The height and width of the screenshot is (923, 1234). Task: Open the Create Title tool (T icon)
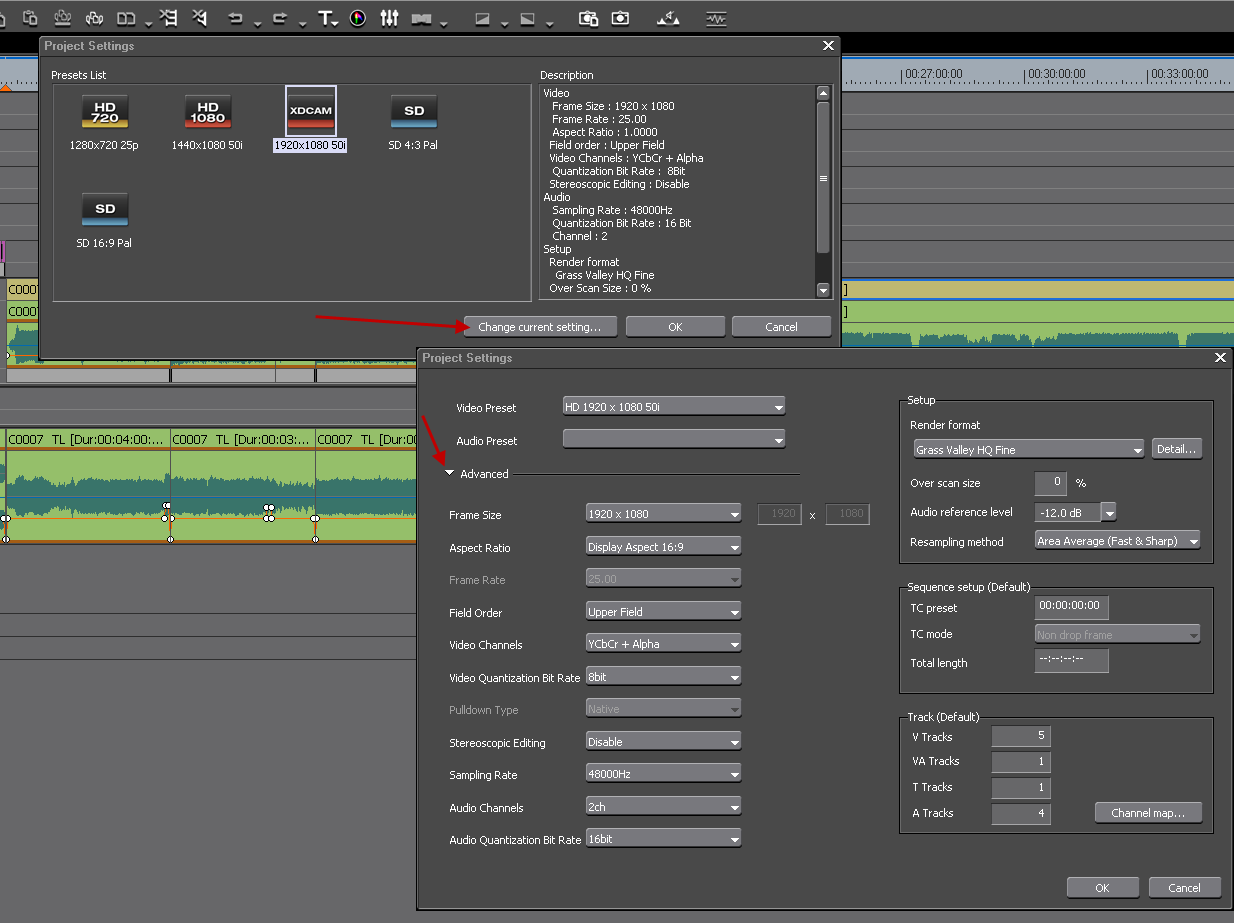[x=325, y=18]
